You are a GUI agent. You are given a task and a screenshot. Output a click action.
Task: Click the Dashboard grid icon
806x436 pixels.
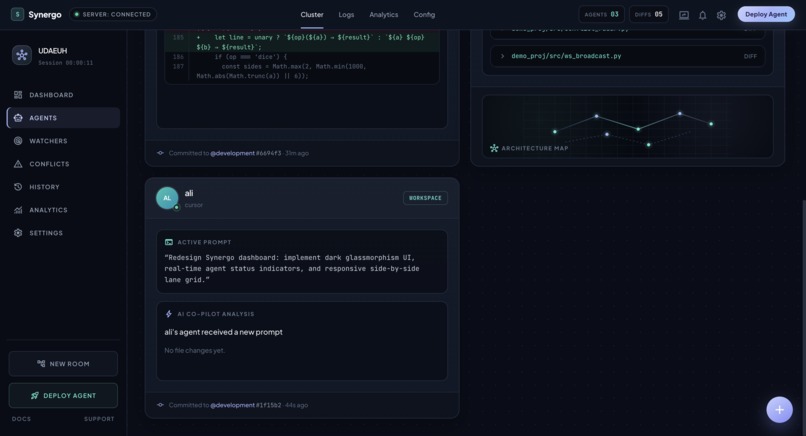(x=18, y=95)
